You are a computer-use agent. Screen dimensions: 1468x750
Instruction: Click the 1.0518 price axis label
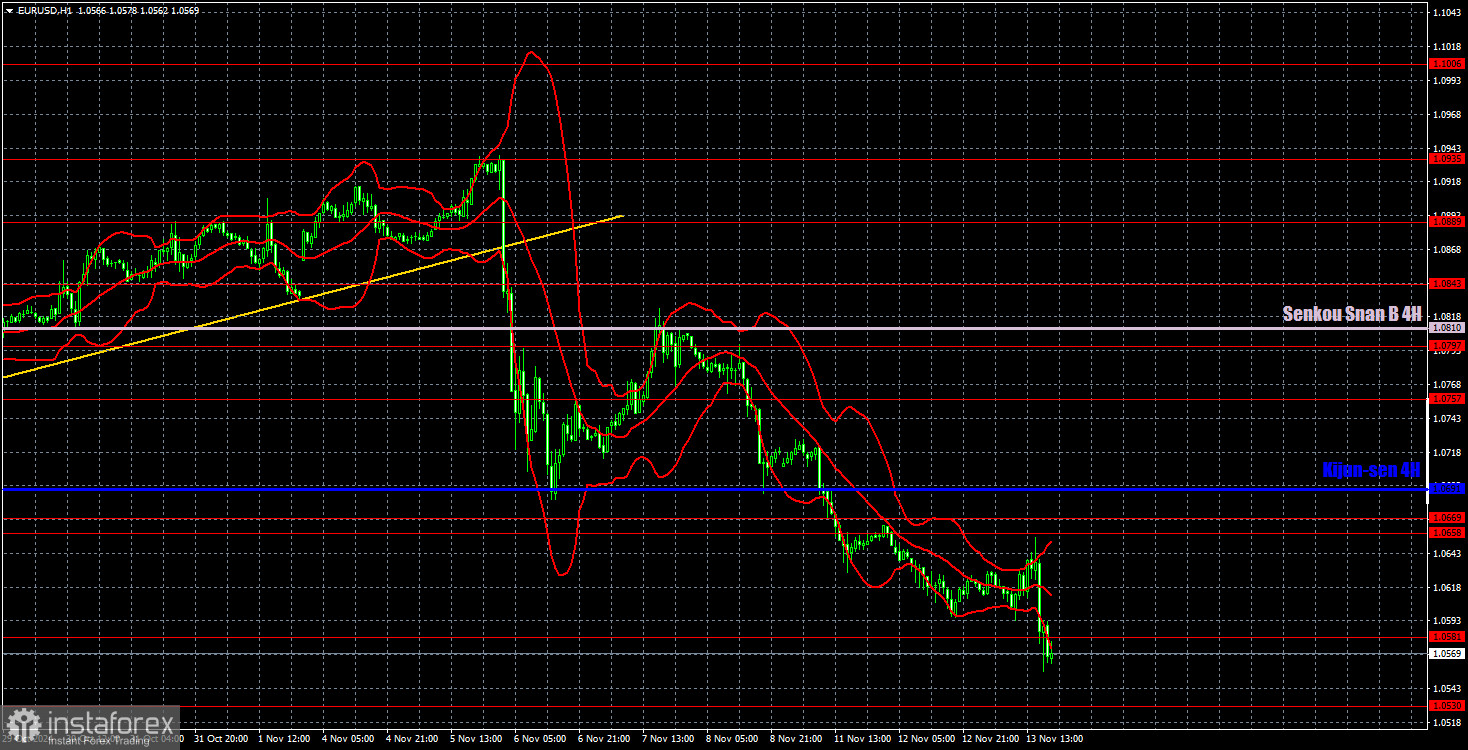(1447, 723)
